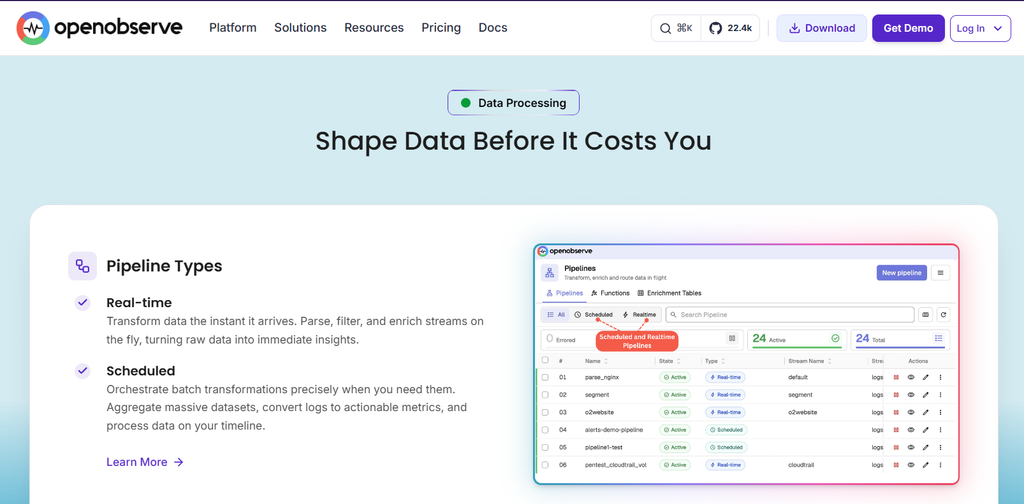
Task: View the o2website pipeline with the eye icon
Action: coord(910,412)
